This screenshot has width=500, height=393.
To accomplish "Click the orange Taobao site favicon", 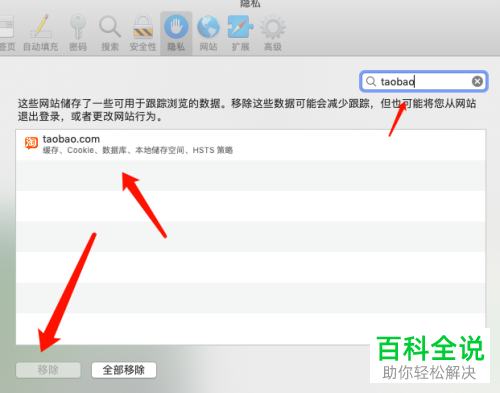I will coord(31,143).
